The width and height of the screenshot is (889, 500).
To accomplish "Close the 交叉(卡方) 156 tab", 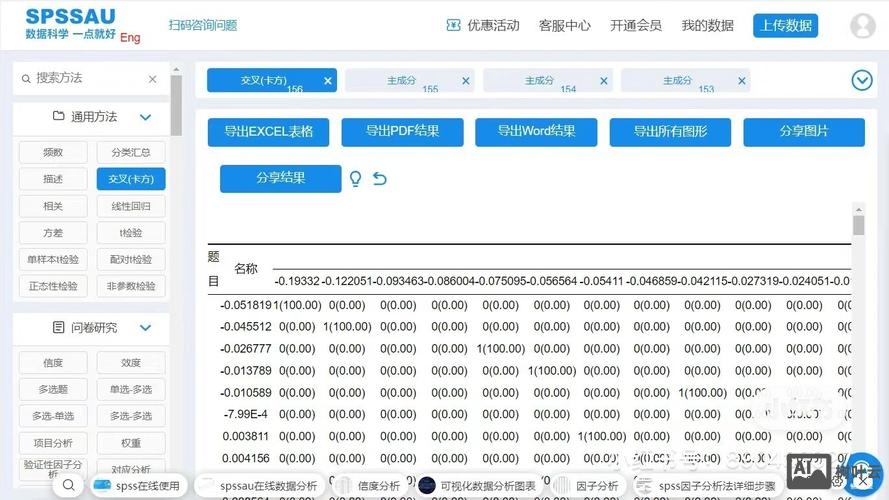I will pos(328,81).
